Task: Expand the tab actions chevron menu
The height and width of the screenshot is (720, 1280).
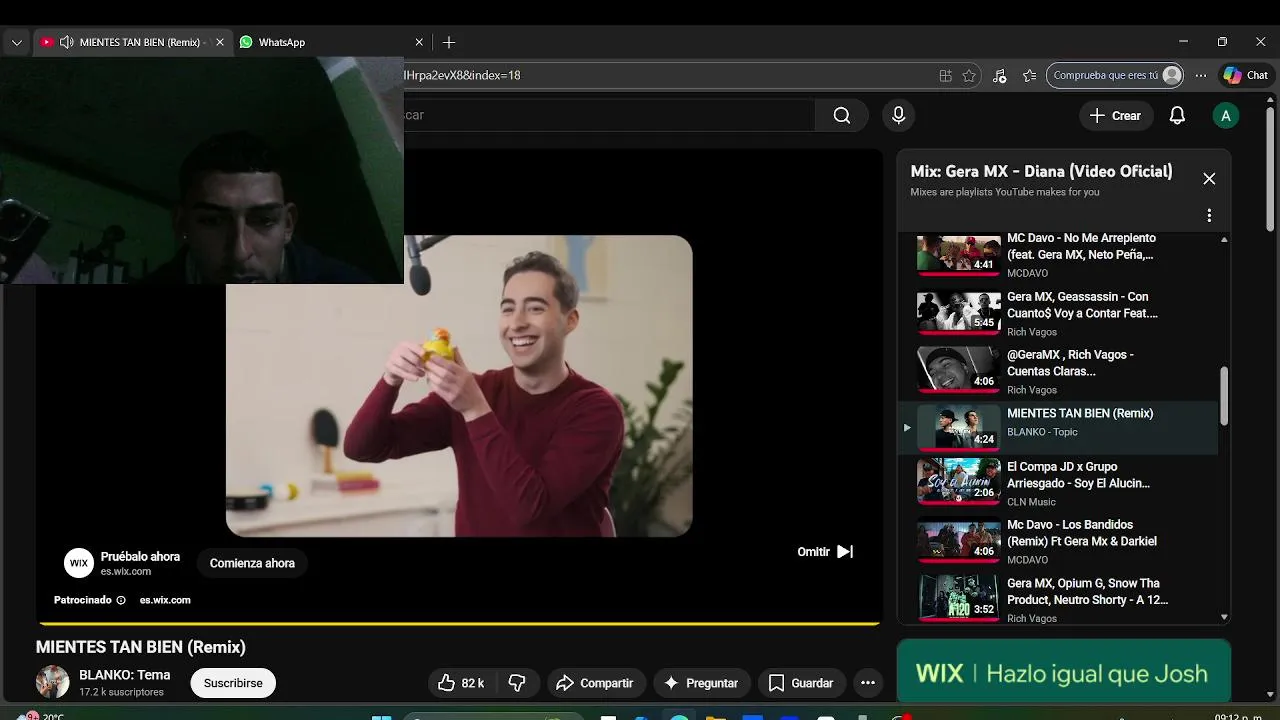Action: click(x=16, y=42)
